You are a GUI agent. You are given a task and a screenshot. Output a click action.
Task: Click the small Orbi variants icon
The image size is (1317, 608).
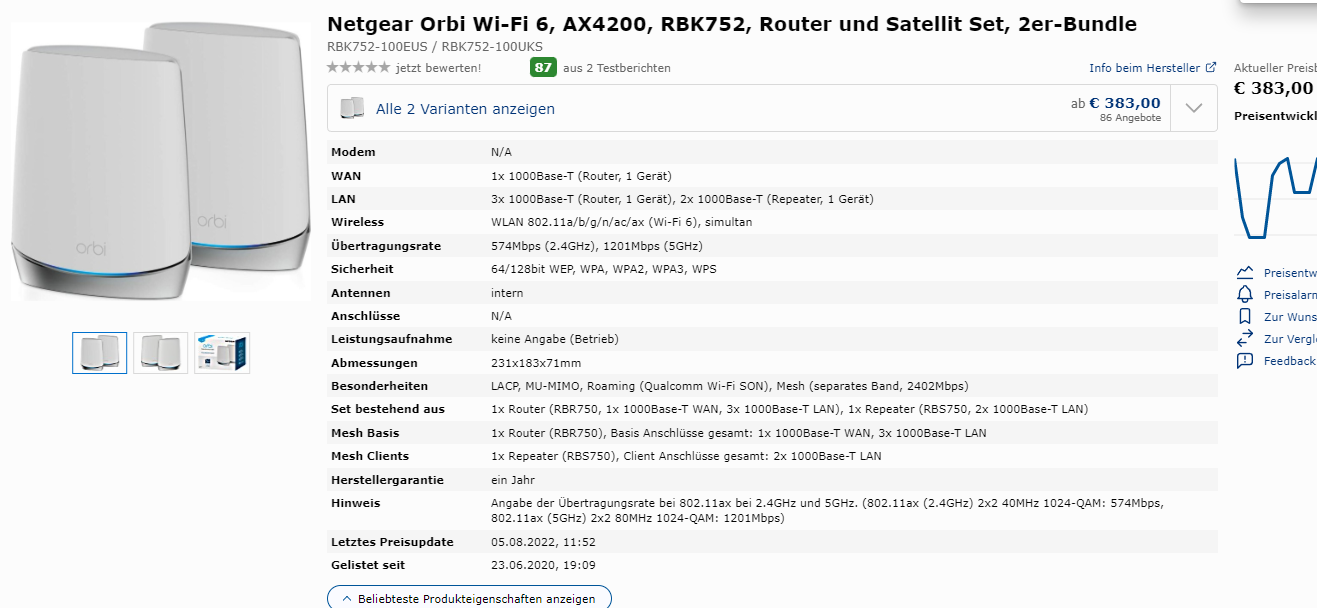click(351, 108)
